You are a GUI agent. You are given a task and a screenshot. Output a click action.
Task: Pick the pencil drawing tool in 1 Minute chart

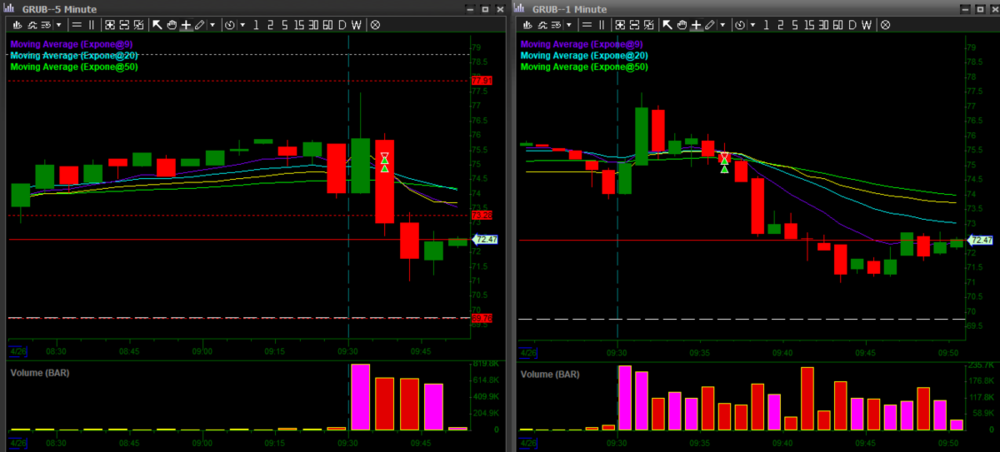tap(710, 24)
